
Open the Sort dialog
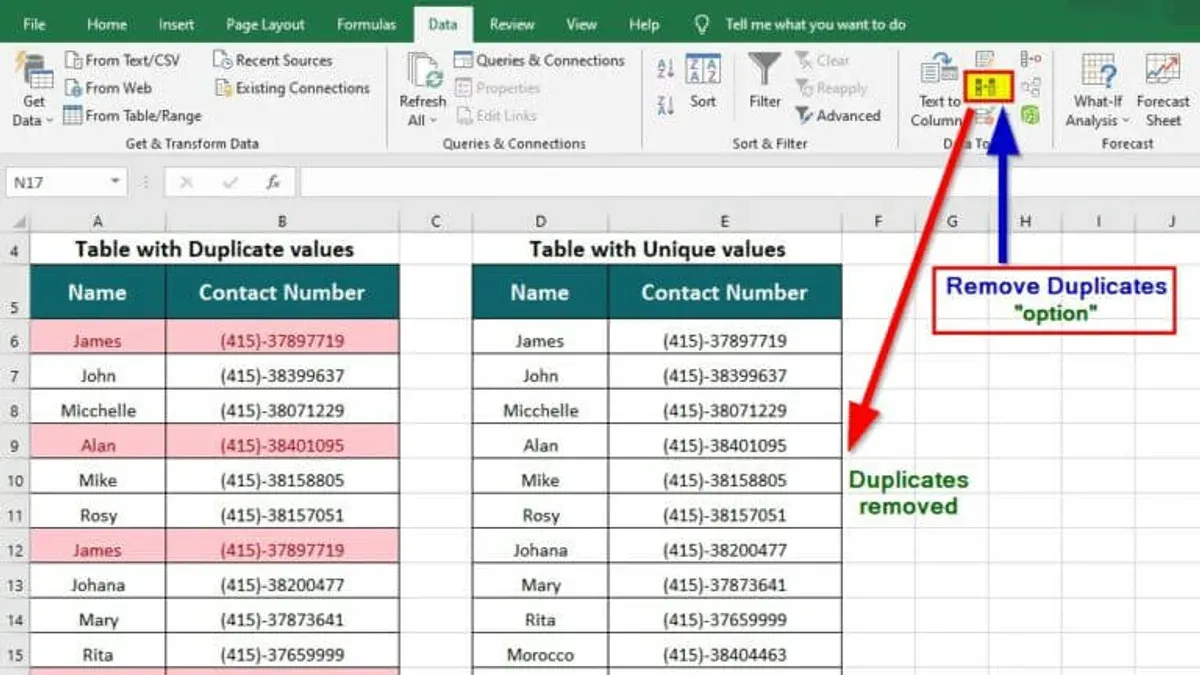point(704,80)
